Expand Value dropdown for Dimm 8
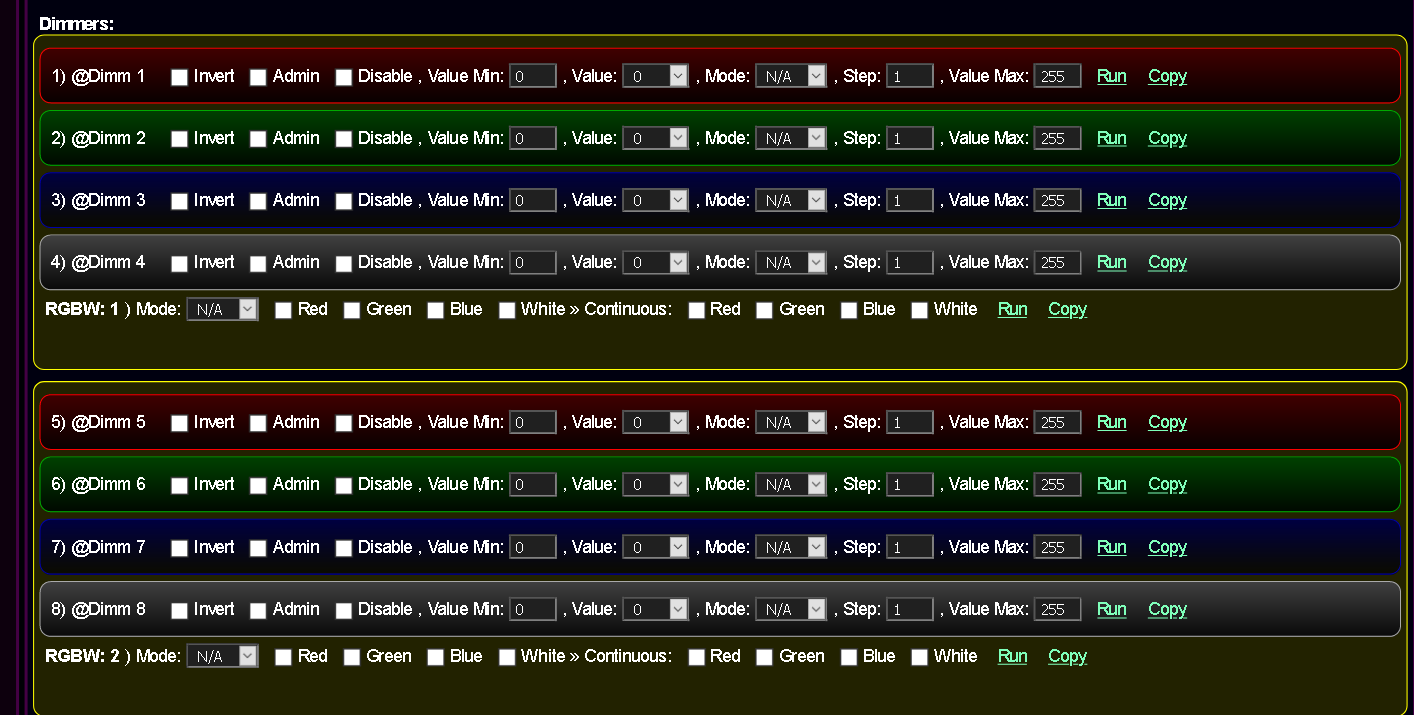Screen dimensions: 1414x715 click(x=656, y=609)
